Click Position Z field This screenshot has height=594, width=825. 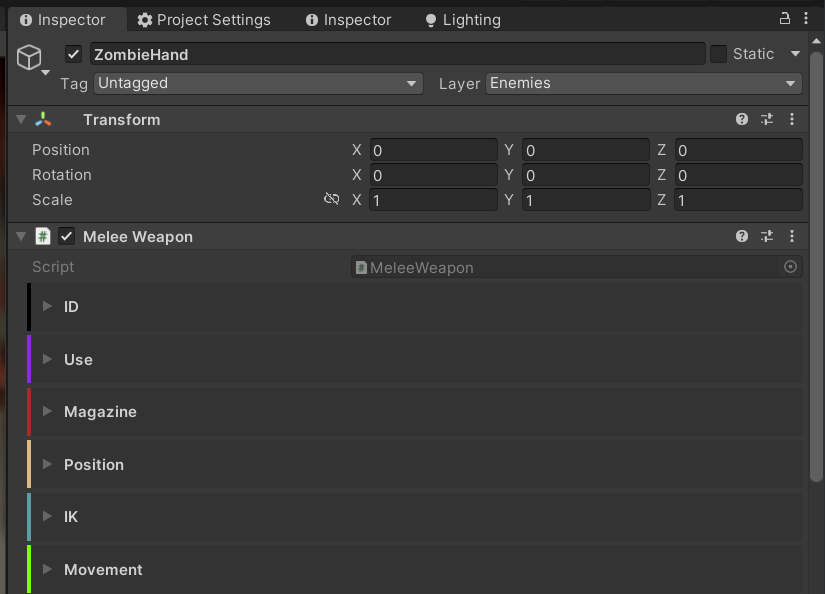738,150
